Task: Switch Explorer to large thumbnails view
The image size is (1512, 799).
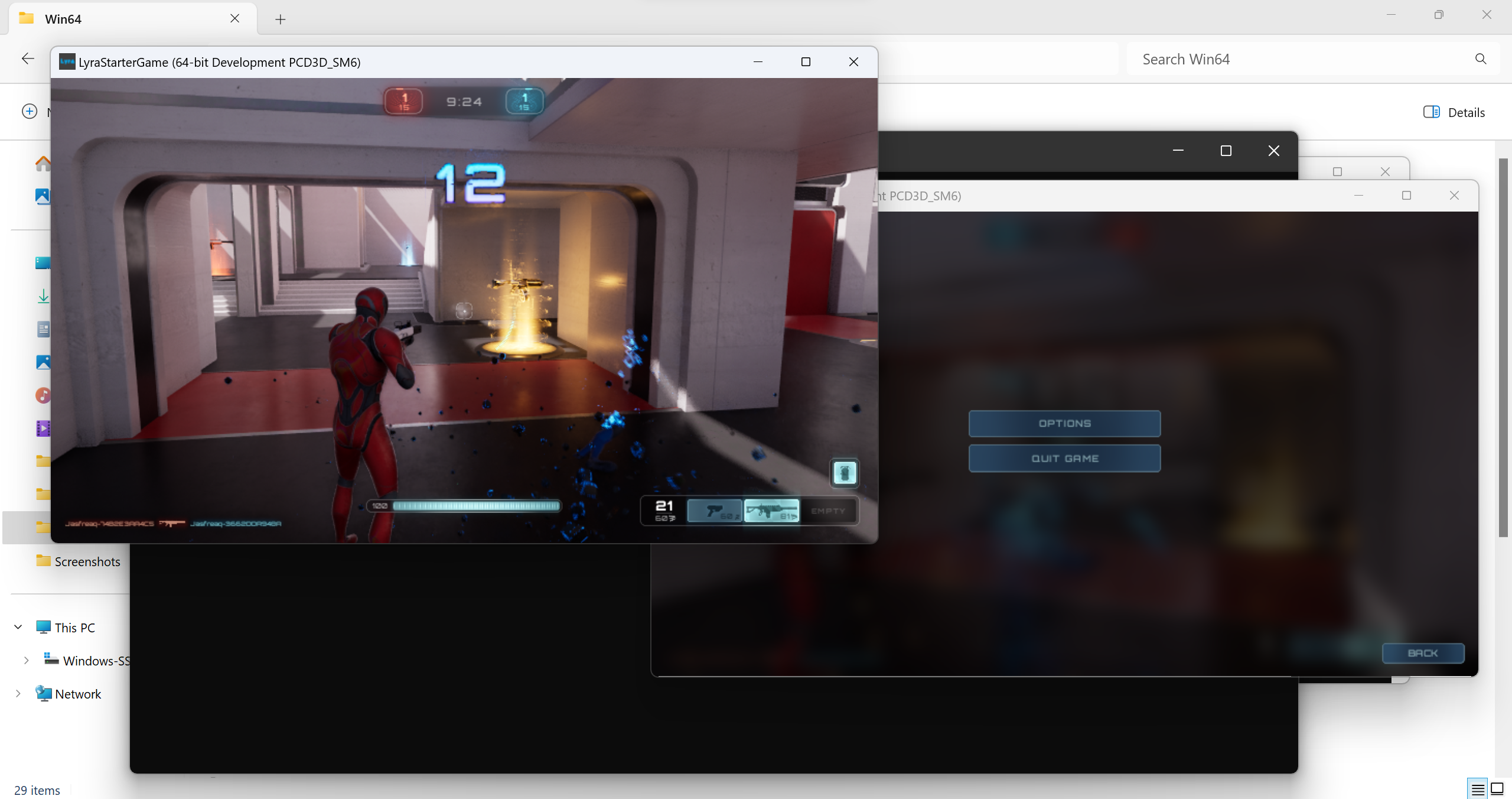Action: pos(1497,789)
